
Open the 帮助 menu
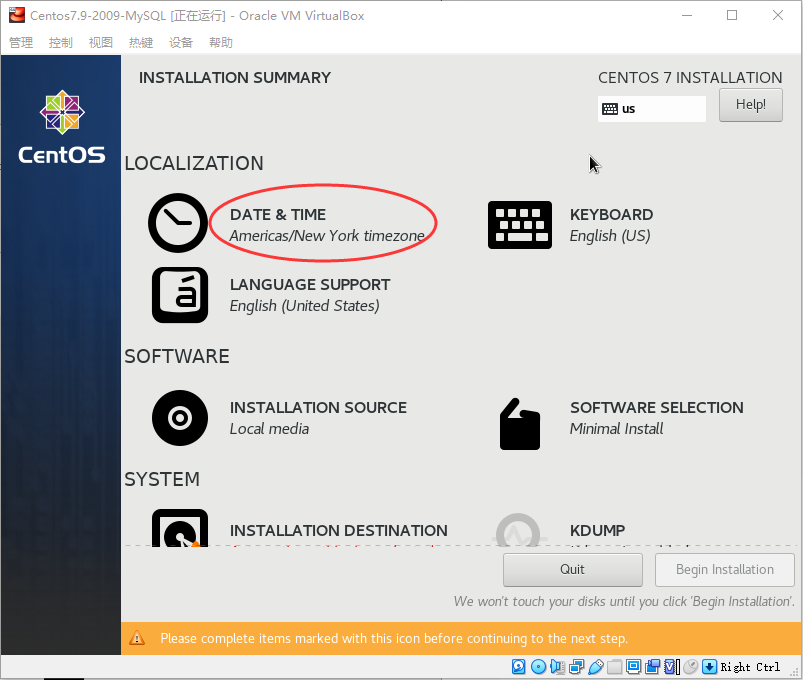coord(221,42)
